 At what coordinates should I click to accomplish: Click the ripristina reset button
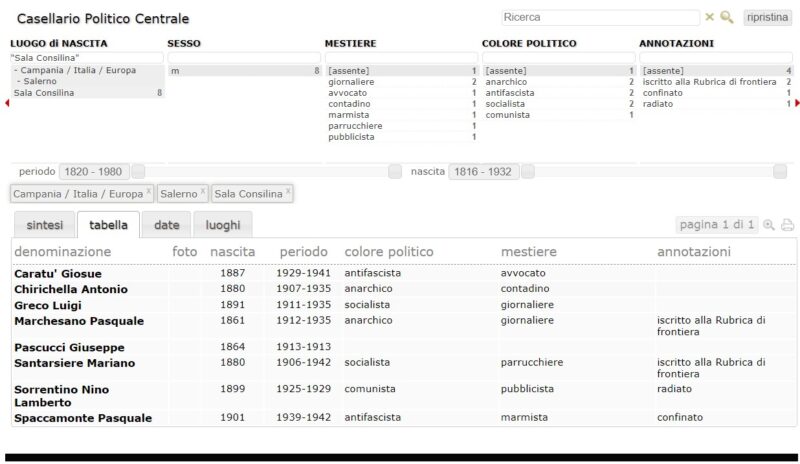[x=767, y=17]
